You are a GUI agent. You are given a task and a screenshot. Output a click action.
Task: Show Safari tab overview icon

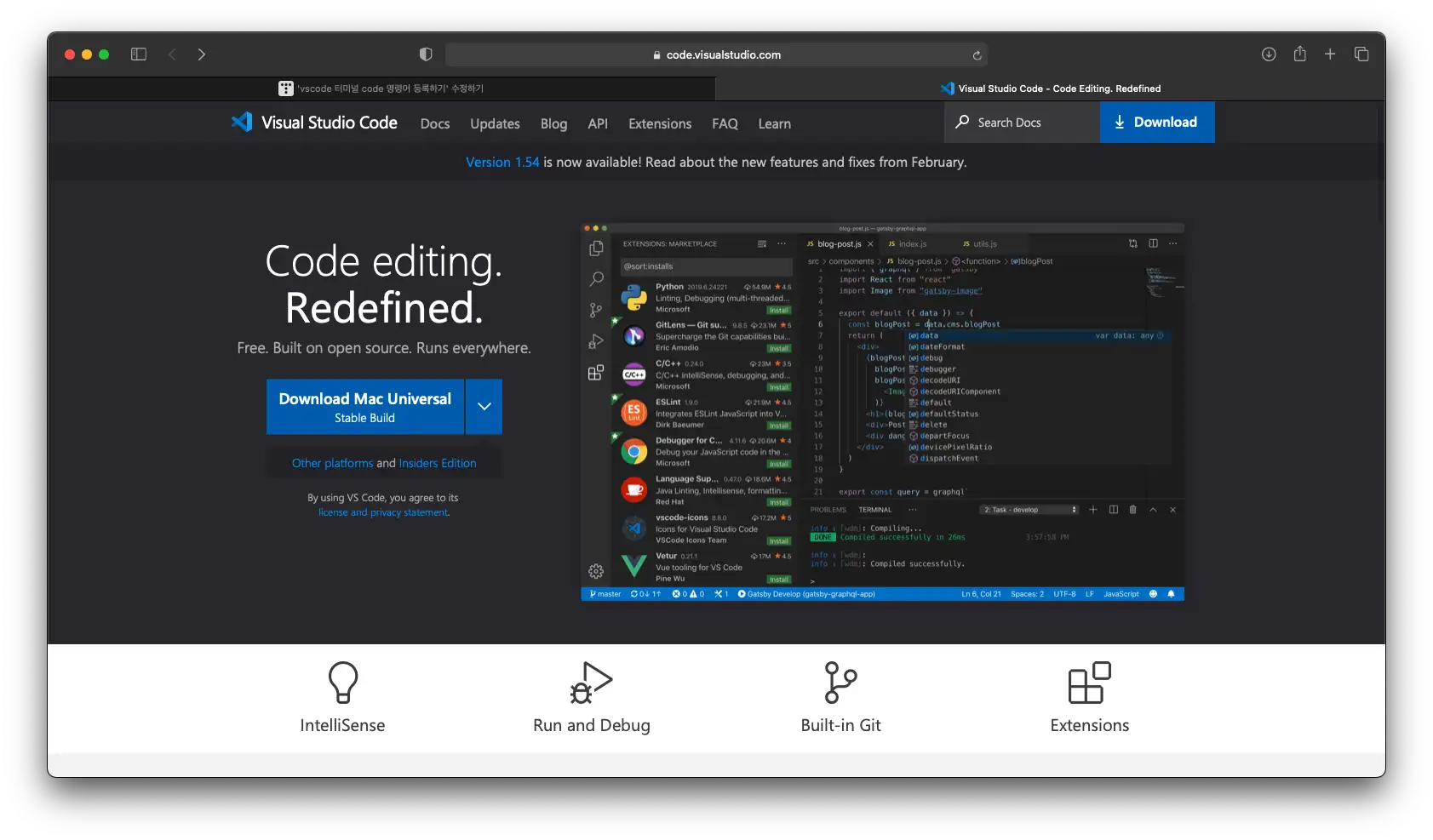point(1361,54)
